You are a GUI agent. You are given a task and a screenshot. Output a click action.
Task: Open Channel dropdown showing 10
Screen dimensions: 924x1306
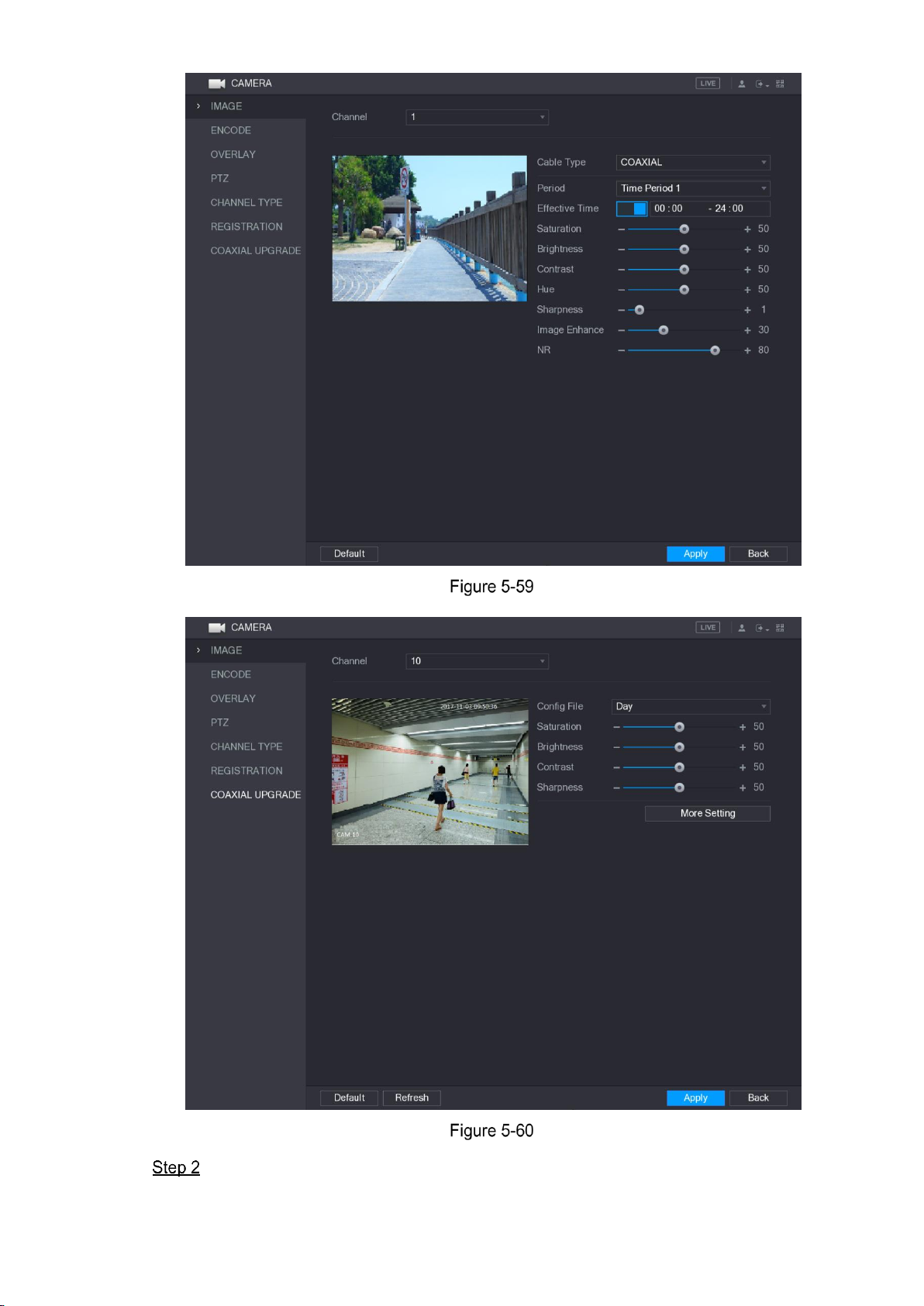tap(478, 661)
